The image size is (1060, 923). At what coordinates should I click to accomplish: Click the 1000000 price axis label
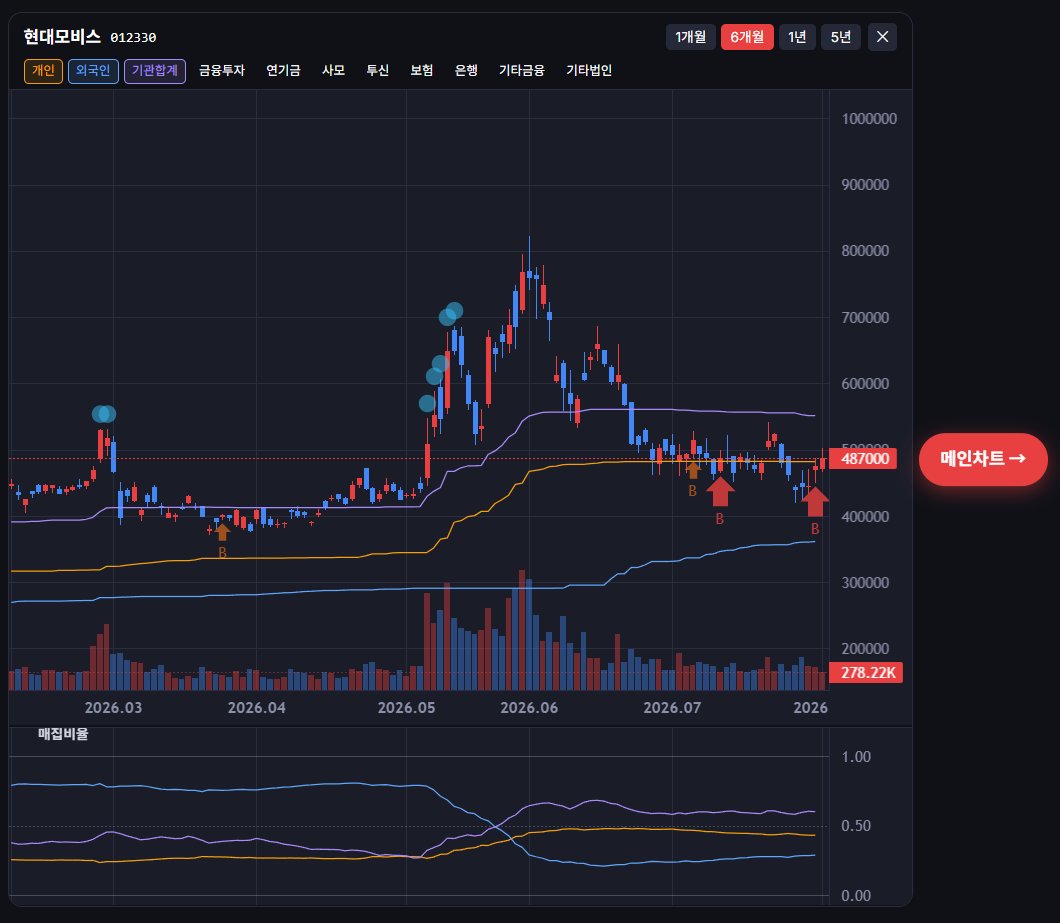[869, 119]
